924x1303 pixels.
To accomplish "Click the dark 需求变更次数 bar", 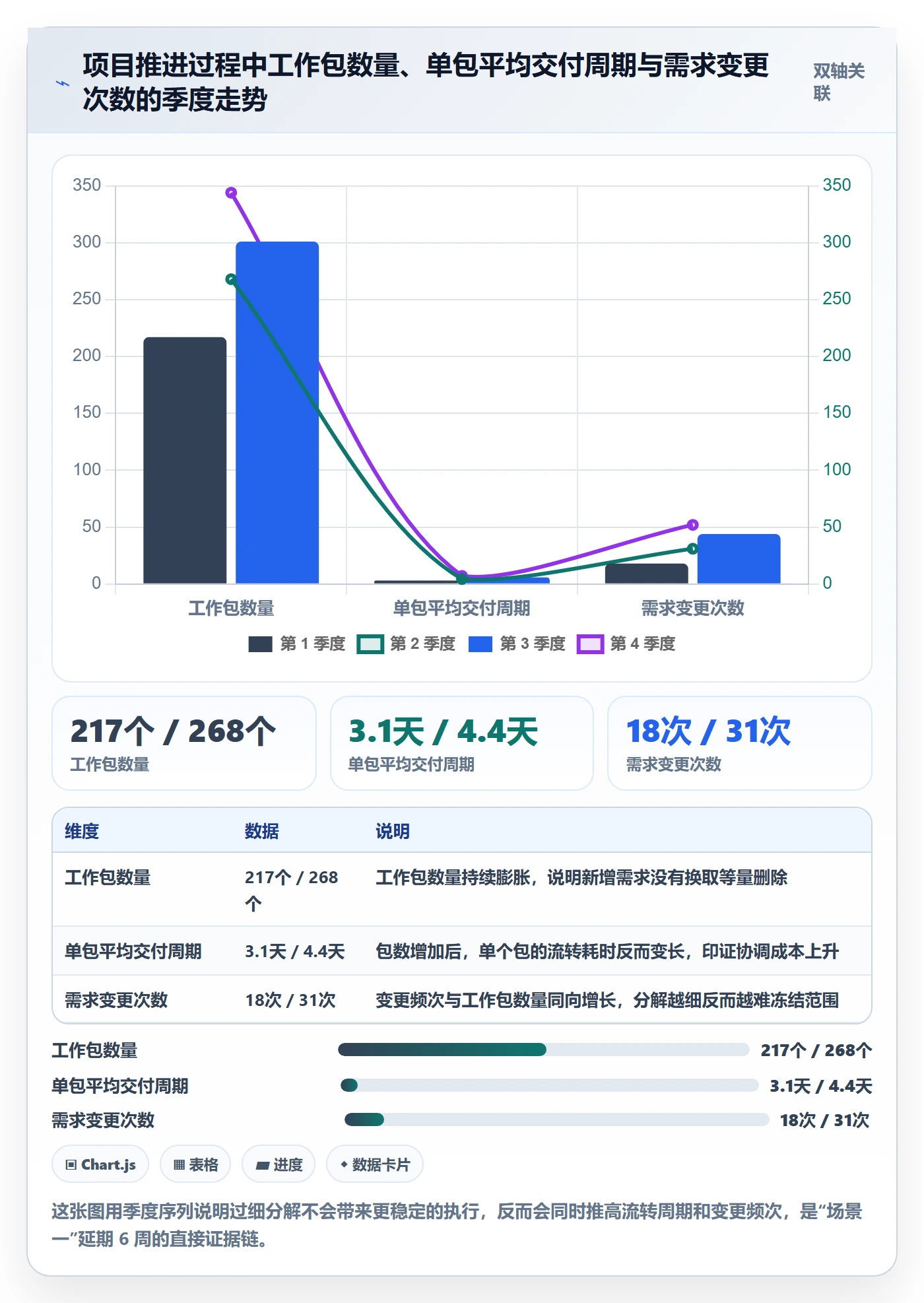I will click(646, 573).
